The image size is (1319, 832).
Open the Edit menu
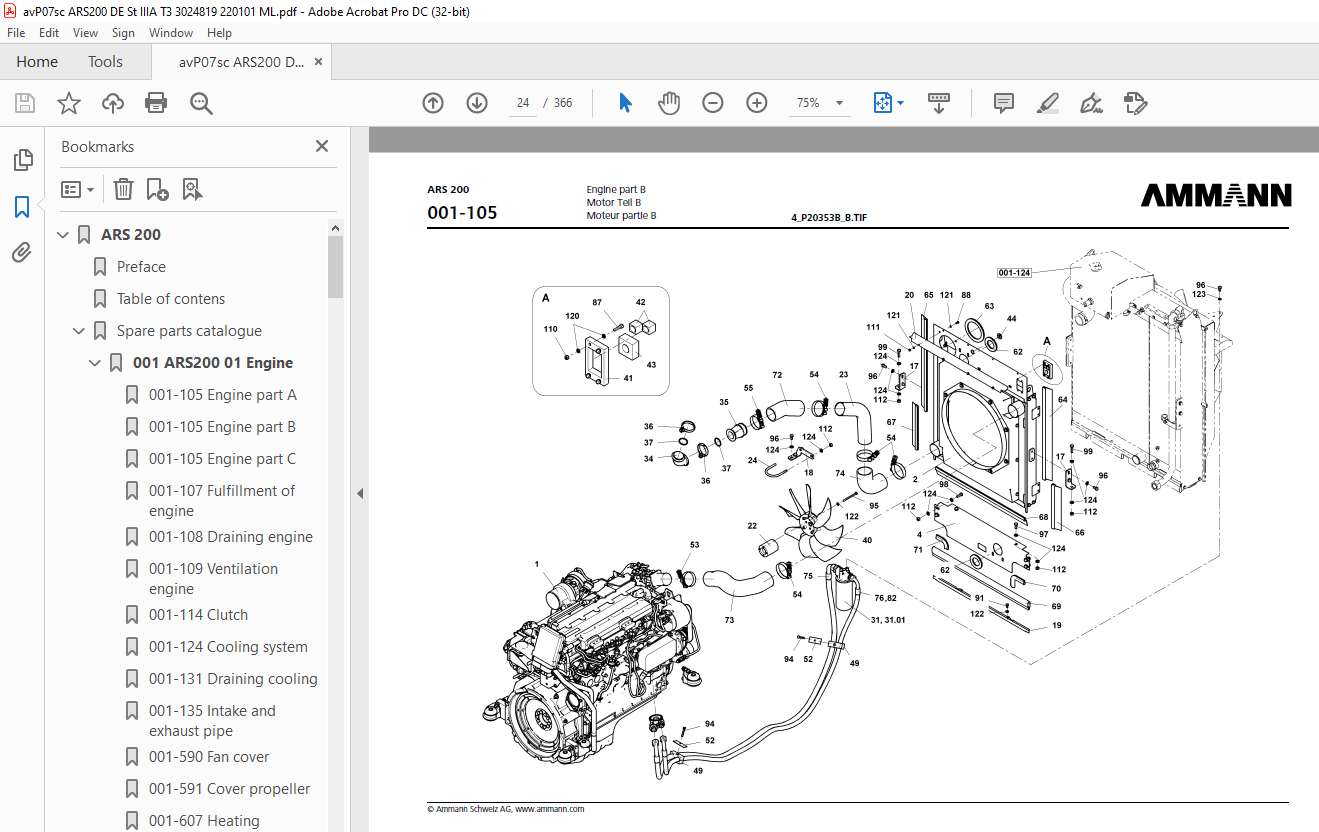[x=49, y=33]
